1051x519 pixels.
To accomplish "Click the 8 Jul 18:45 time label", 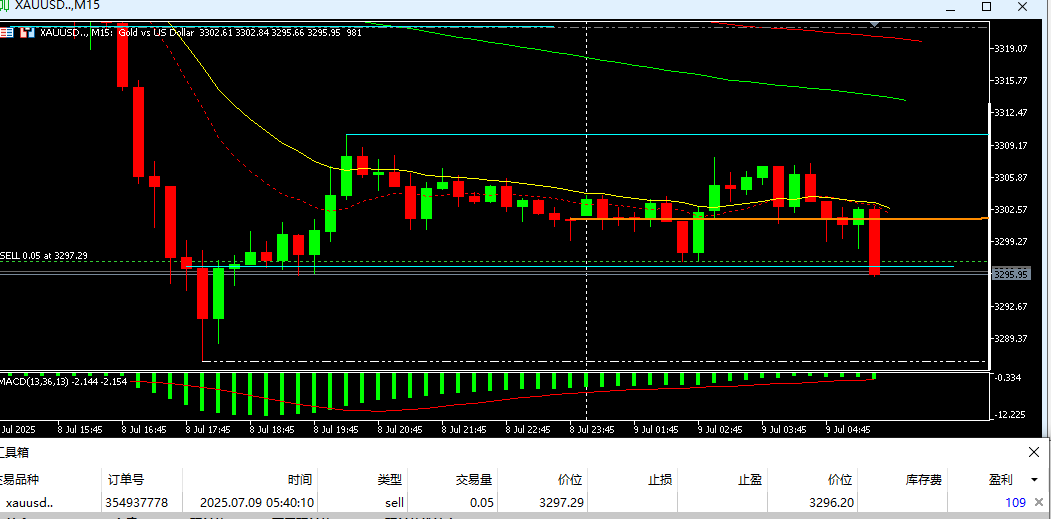I will (x=272, y=429).
